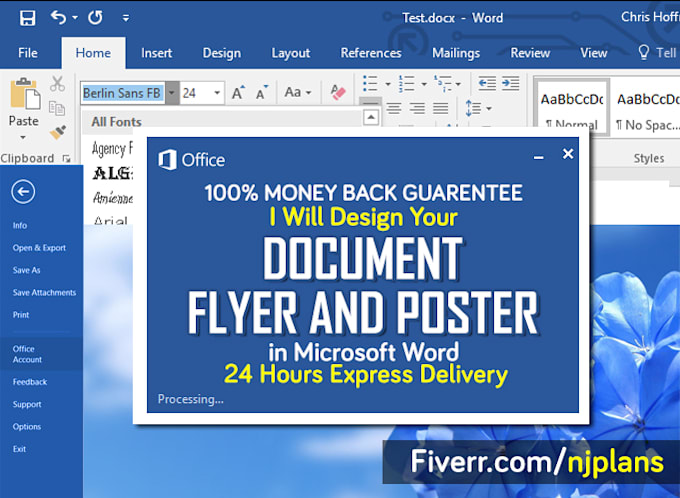
Task: Open Support in backstage menu
Action: pos(27,404)
